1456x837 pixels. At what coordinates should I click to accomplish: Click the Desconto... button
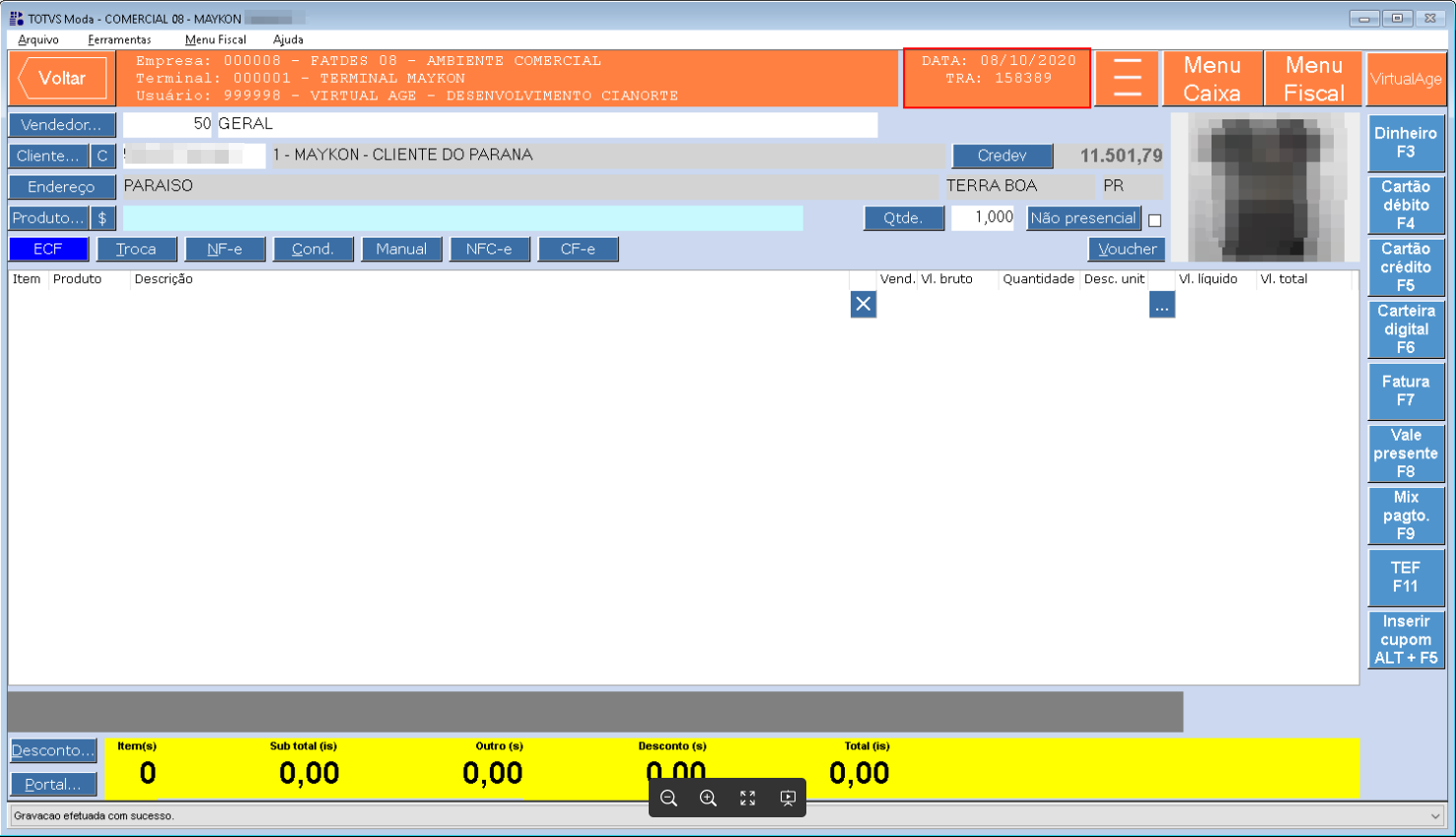pos(53,751)
